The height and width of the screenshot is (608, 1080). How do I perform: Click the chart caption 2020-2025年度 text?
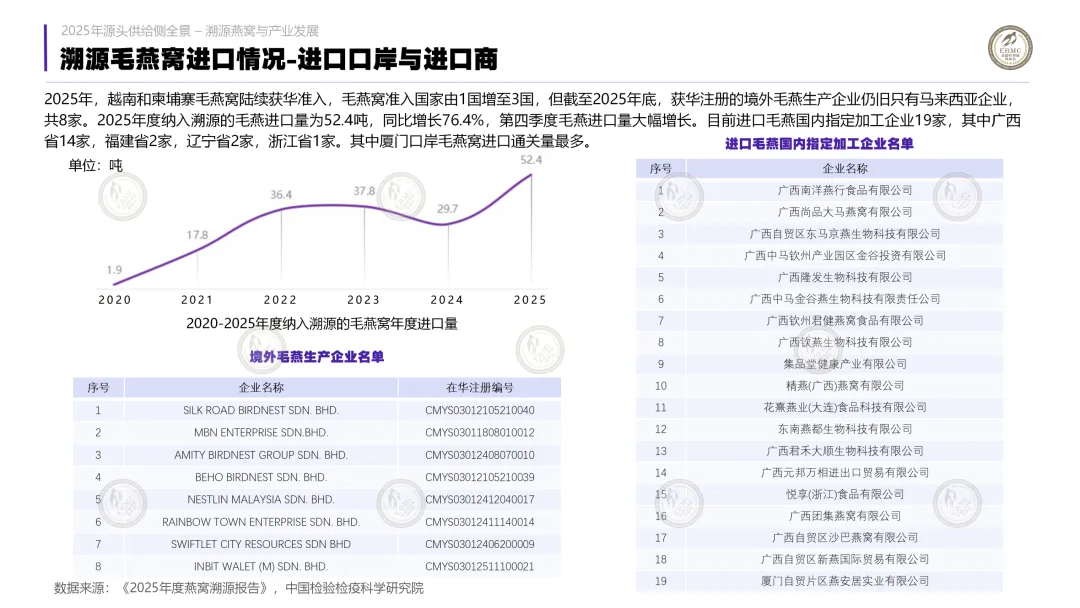[x=322, y=324]
